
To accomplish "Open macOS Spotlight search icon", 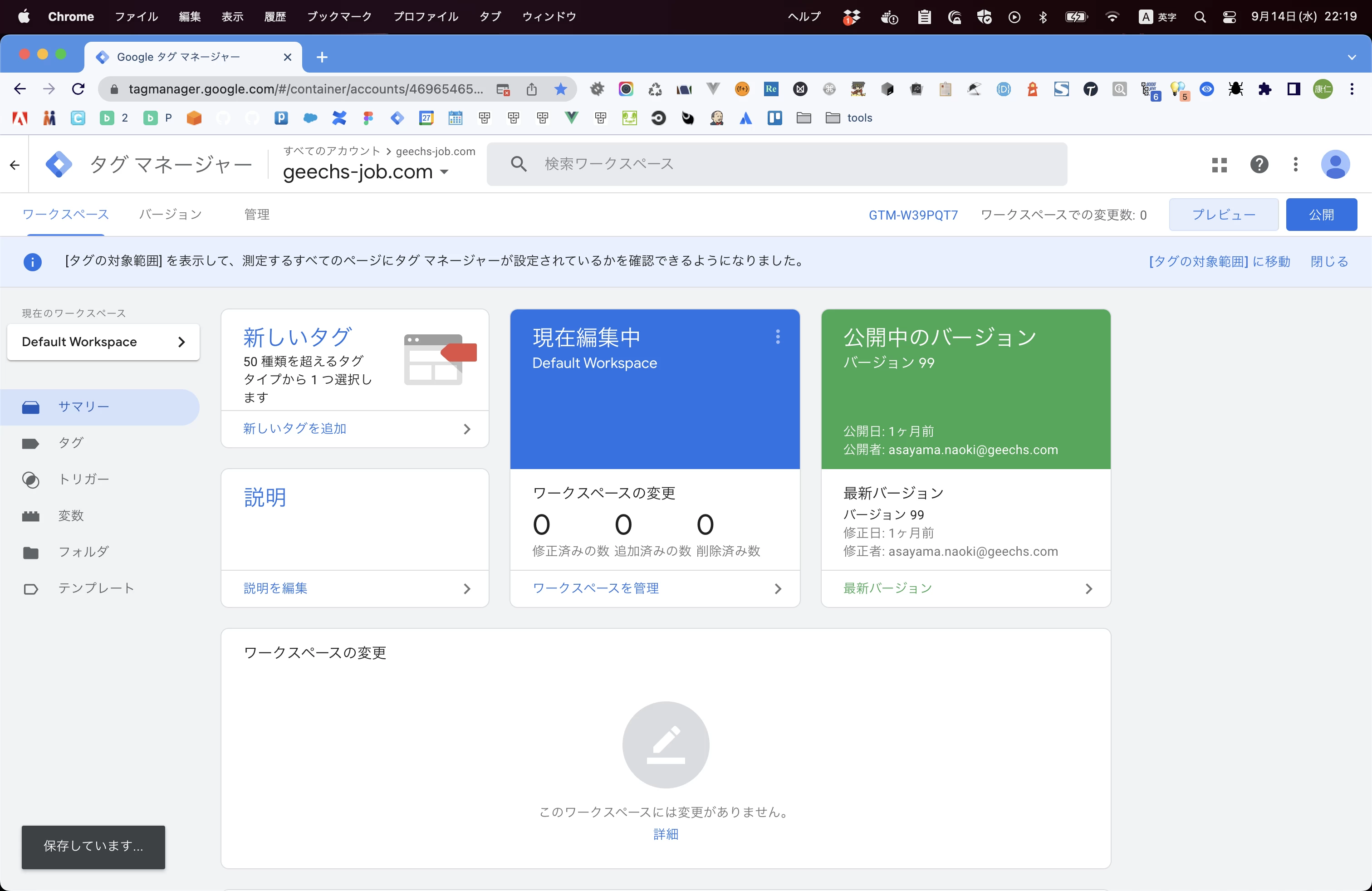I will (1200, 17).
